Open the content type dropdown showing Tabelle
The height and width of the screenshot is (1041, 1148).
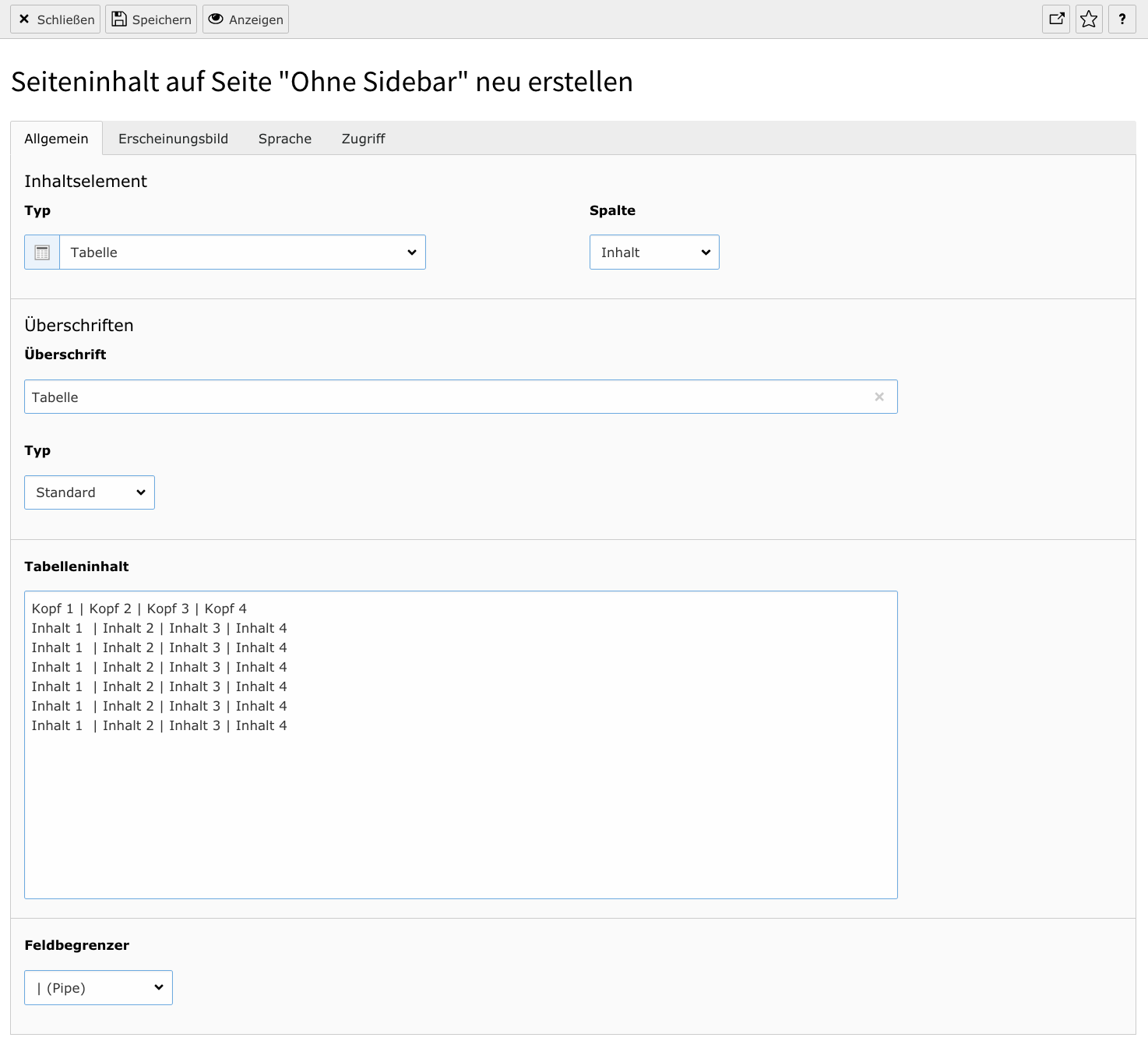point(242,252)
